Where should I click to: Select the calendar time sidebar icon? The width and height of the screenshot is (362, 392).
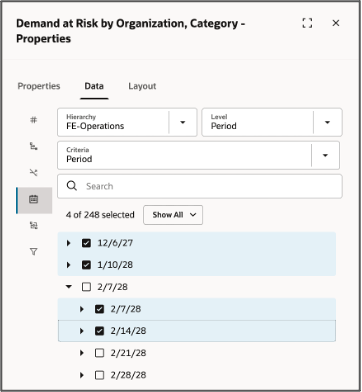(33, 199)
